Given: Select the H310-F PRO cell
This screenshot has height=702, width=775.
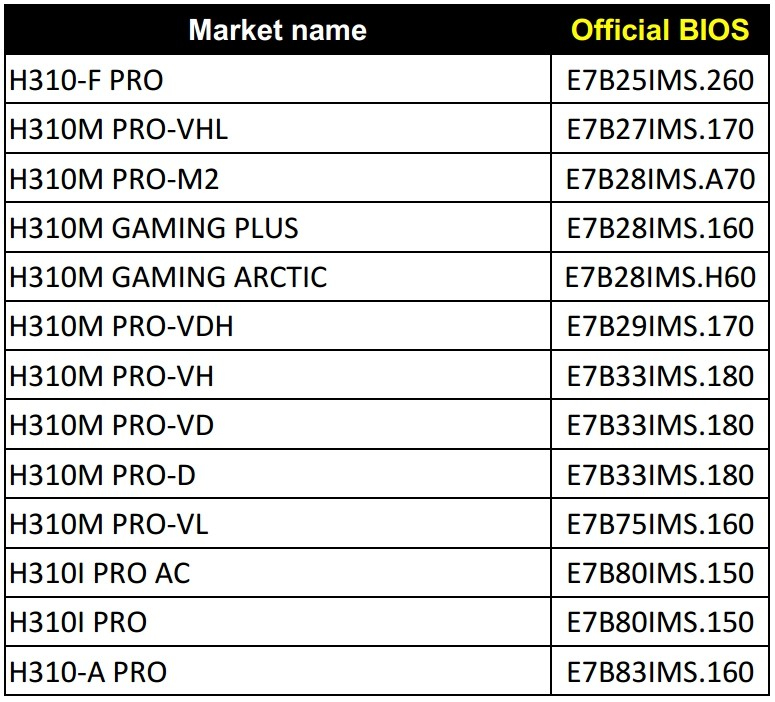Looking at the screenshot, I should 86,80.
